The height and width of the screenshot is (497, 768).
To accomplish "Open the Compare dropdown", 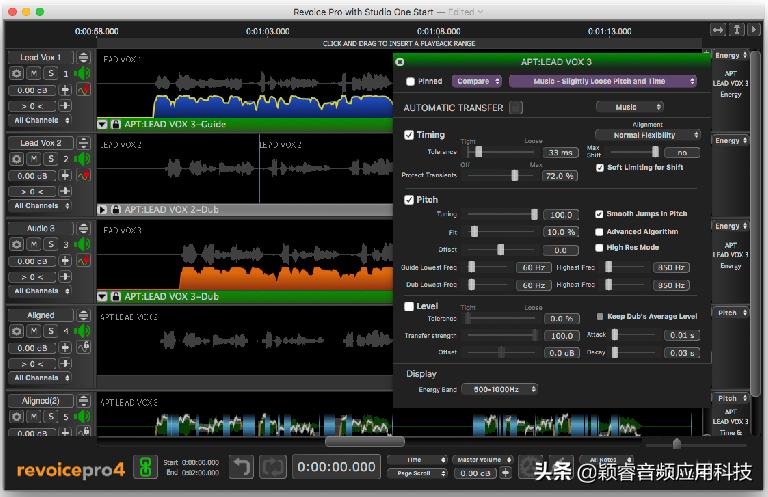I will 476,82.
